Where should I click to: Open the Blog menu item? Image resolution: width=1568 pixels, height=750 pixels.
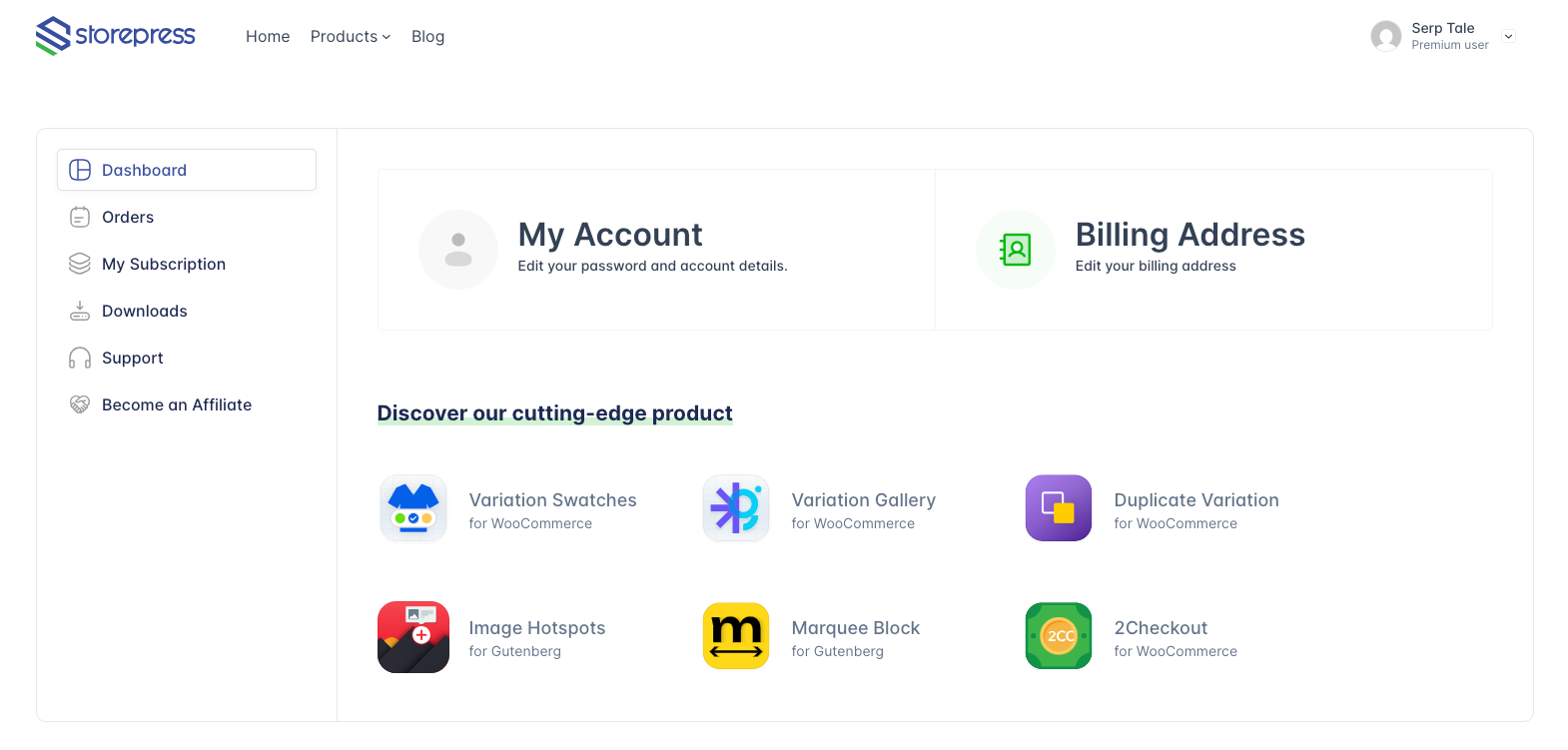click(x=427, y=36)
